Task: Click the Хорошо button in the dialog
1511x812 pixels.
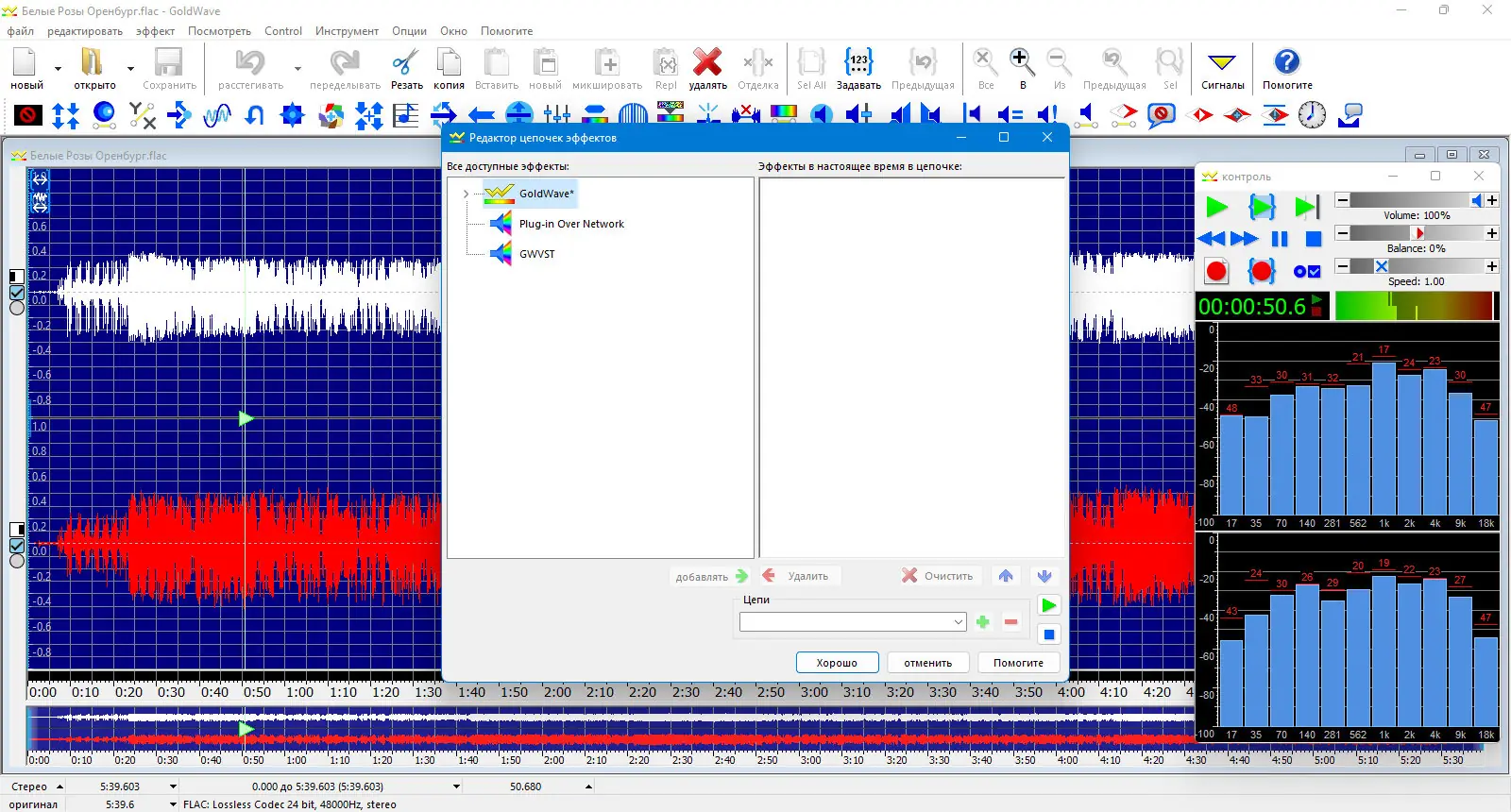Action: pyautogui.click(x=837, y=663)
